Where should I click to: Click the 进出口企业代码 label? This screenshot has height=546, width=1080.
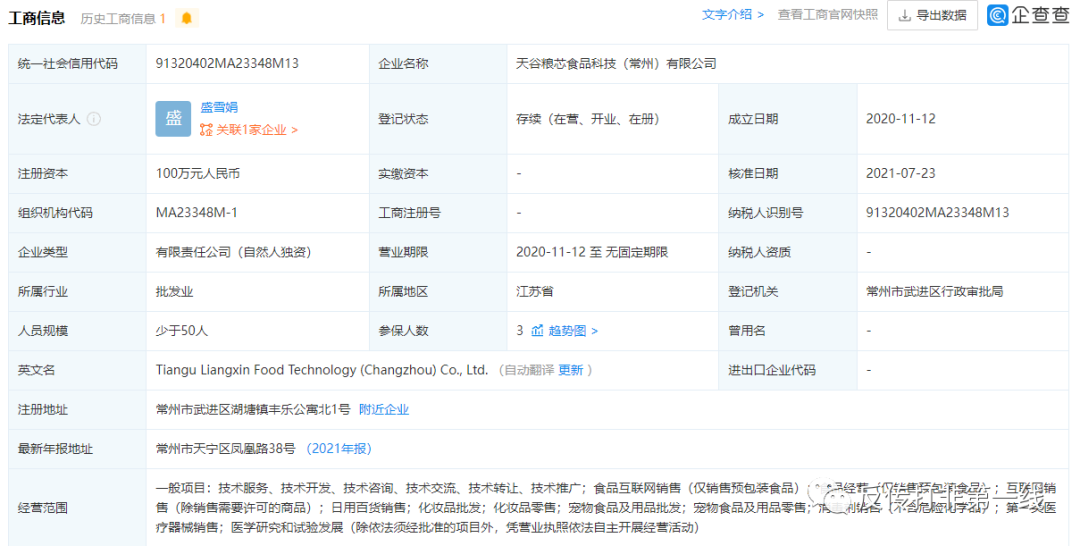(772, 370)
